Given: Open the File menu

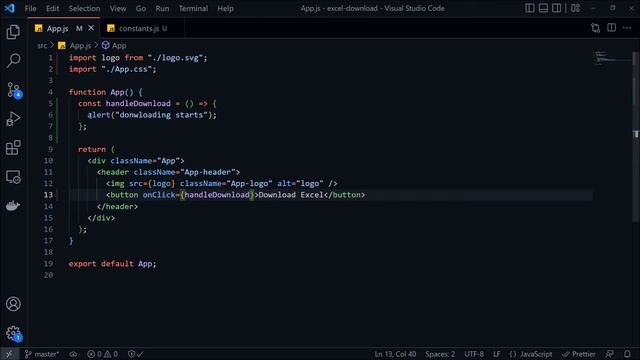Looking at the screenshot, I should pos(31,8).
